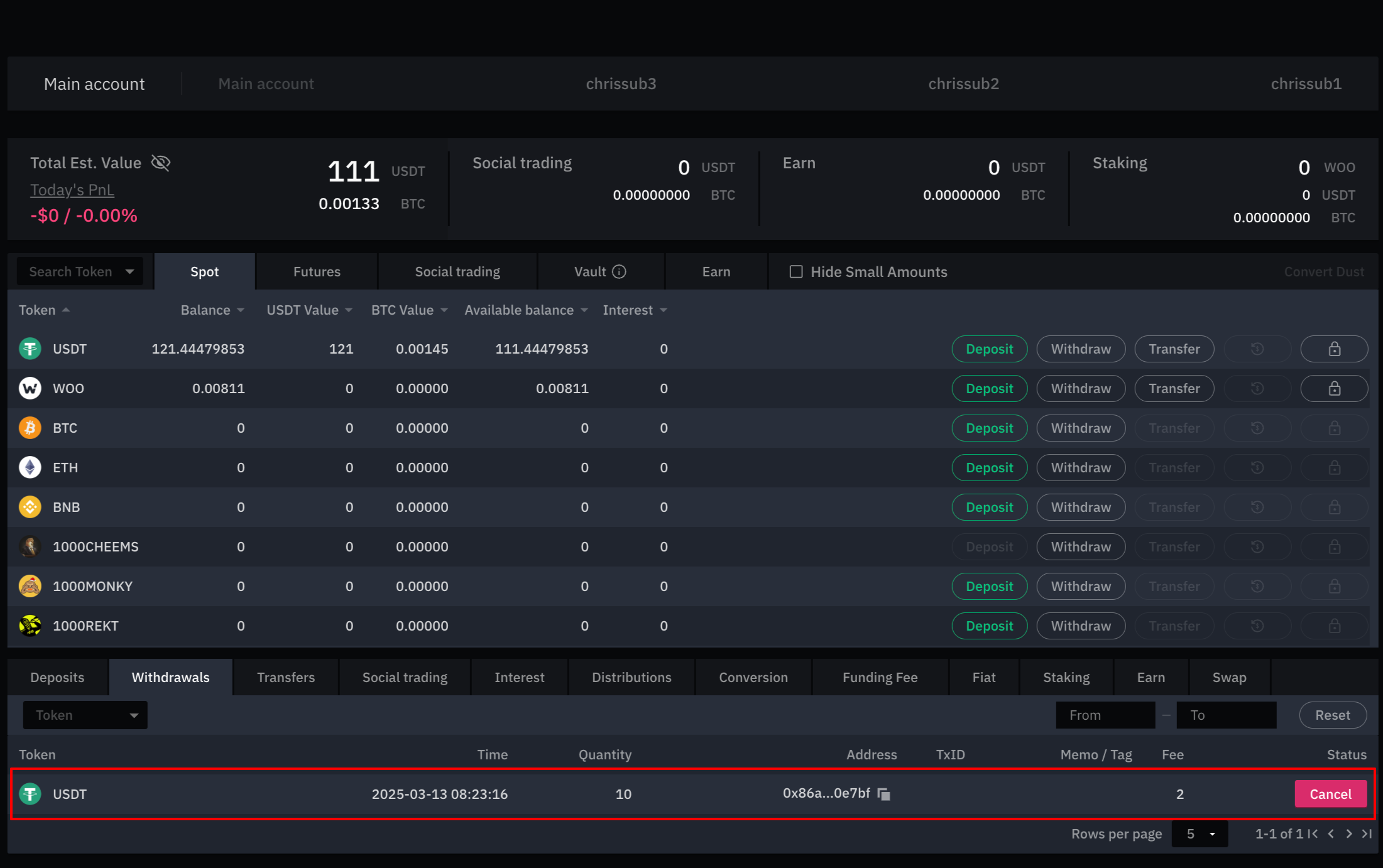Open the Conversion history tab
This screenshot has width=1383, height=868.
(x=753, y=678)
